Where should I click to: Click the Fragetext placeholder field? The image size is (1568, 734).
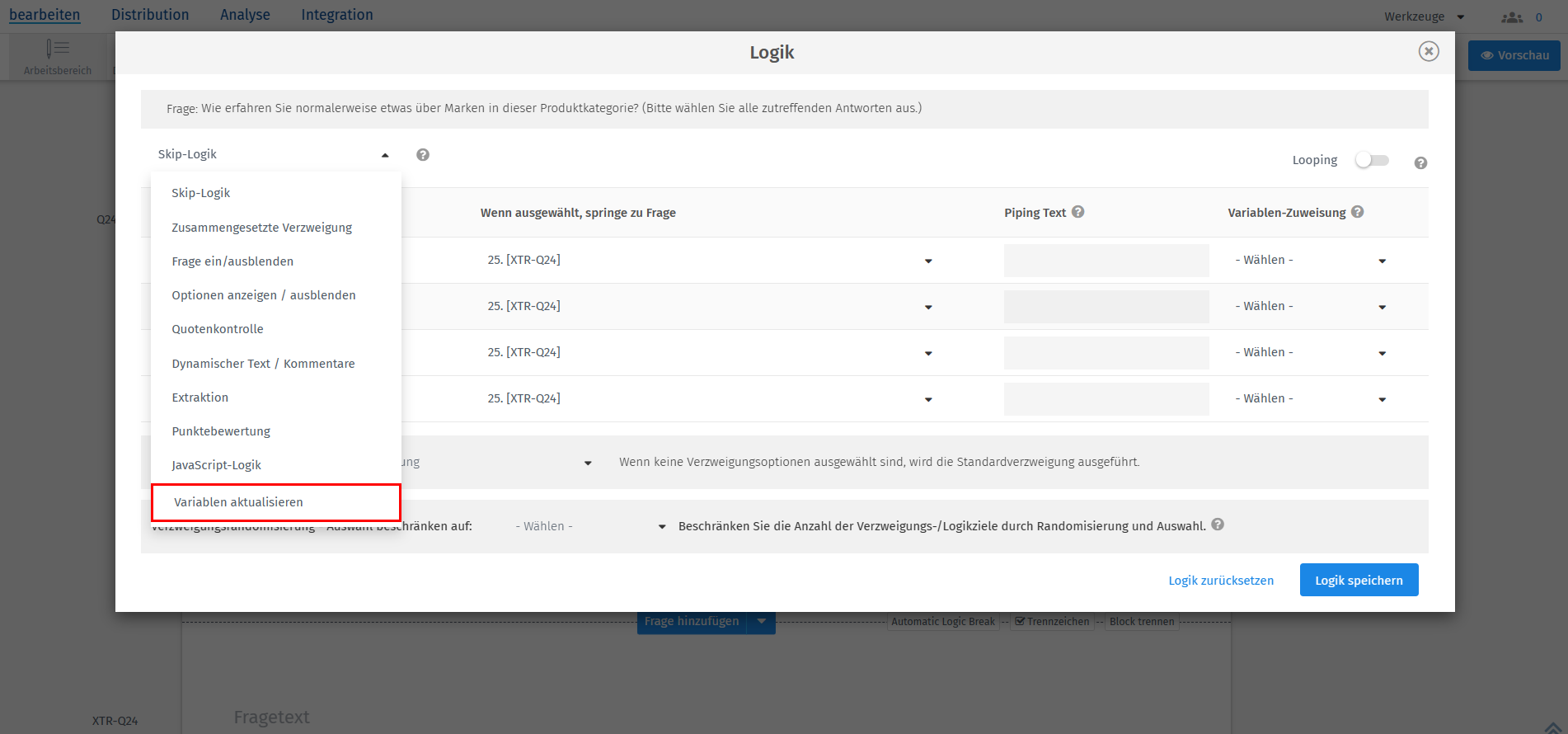tap(272, 718)
